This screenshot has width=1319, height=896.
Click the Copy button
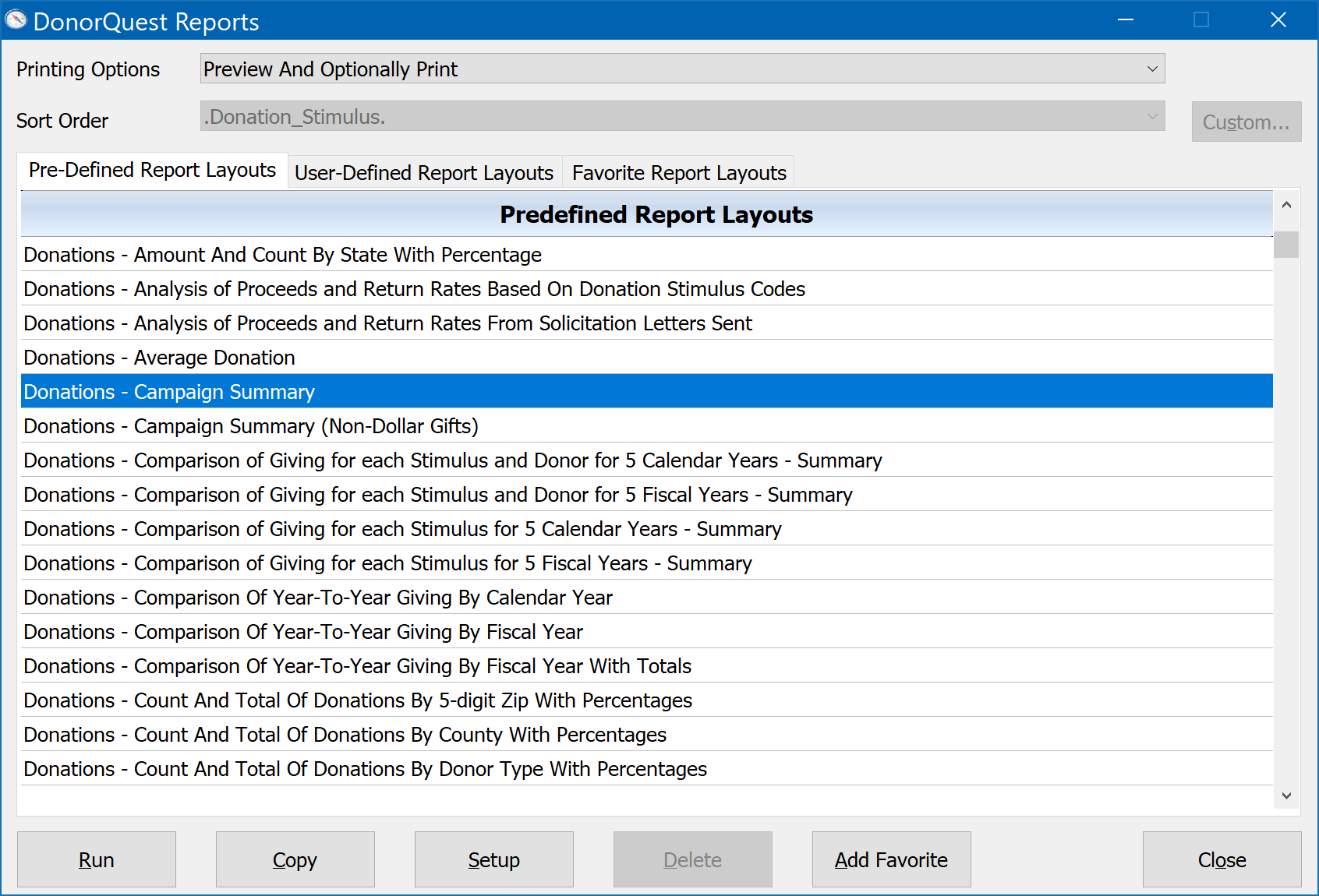click(295, 859)
